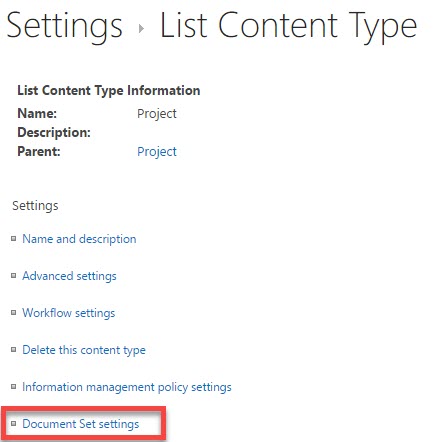Click the Settings breadcrumb title
437x442 pixels.
[x=64, y=27]
